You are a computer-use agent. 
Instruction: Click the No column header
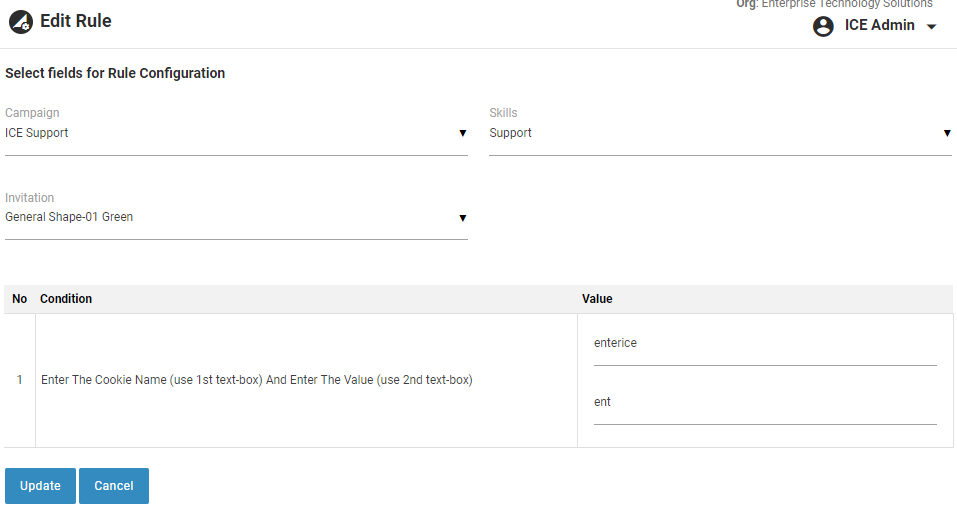pyautogui.click(x=19, y=299)
